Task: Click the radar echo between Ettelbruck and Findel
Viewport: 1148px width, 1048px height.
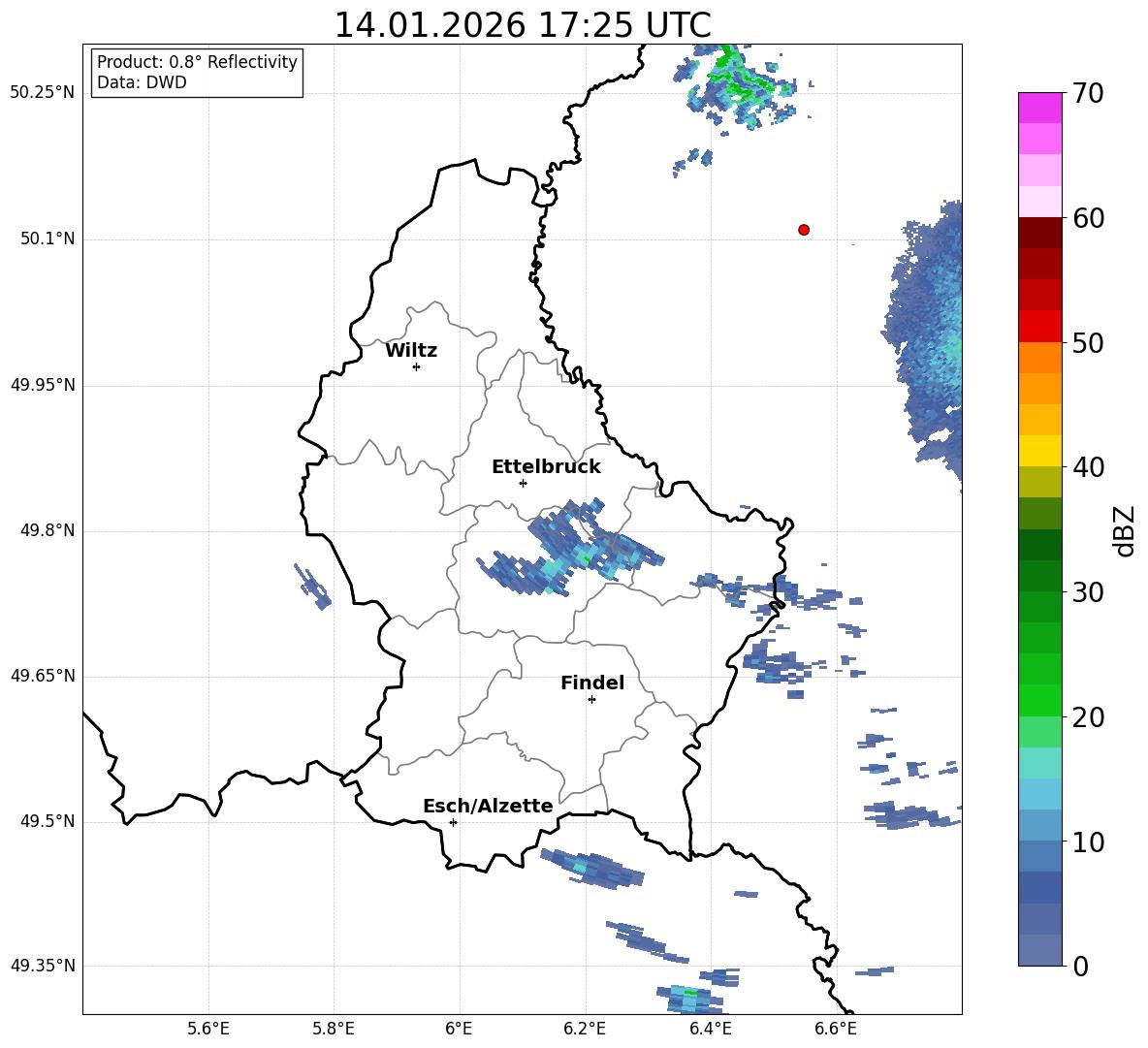Action: (571, 549)
